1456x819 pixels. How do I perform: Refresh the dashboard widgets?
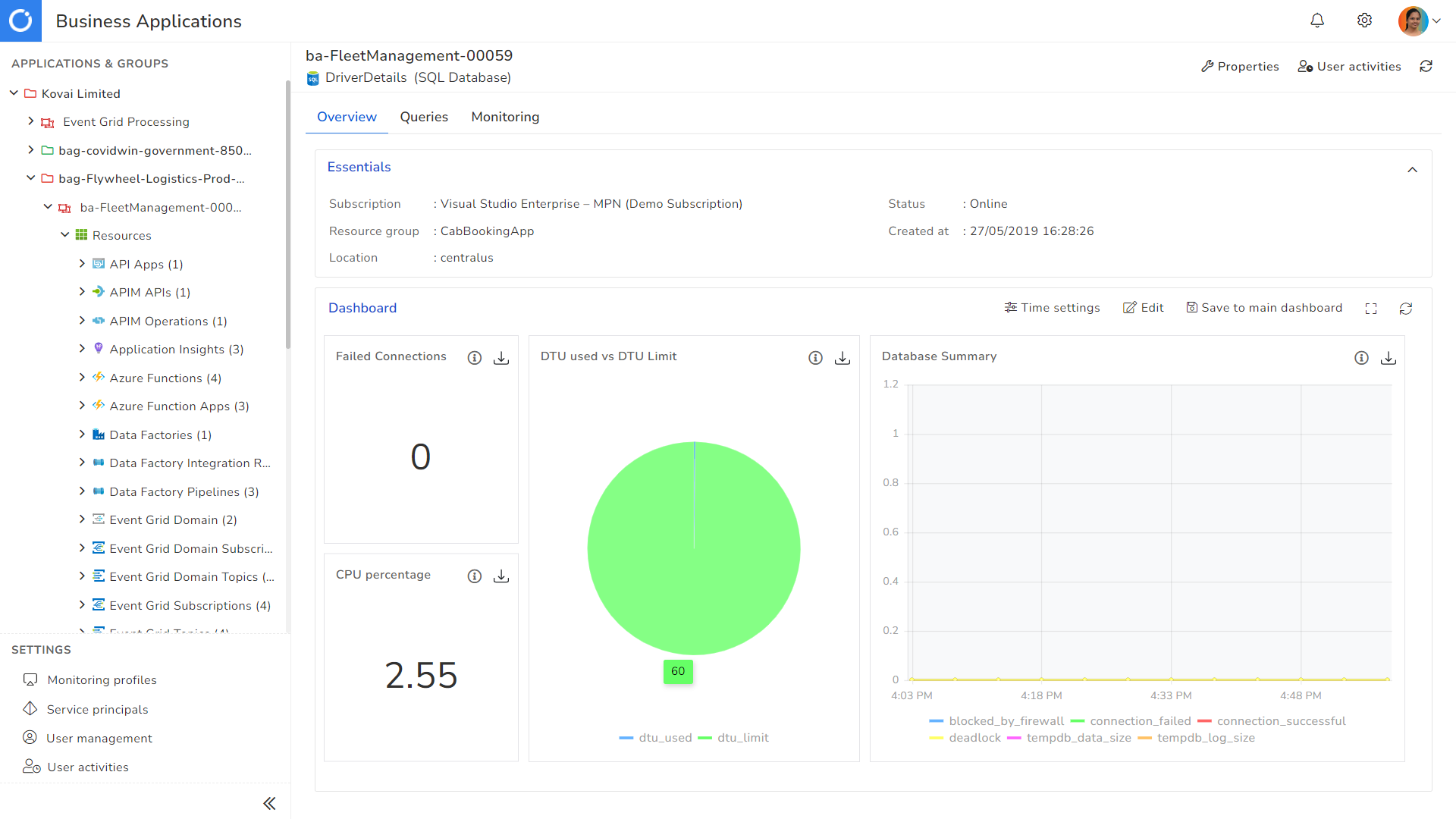(1405, 309)
